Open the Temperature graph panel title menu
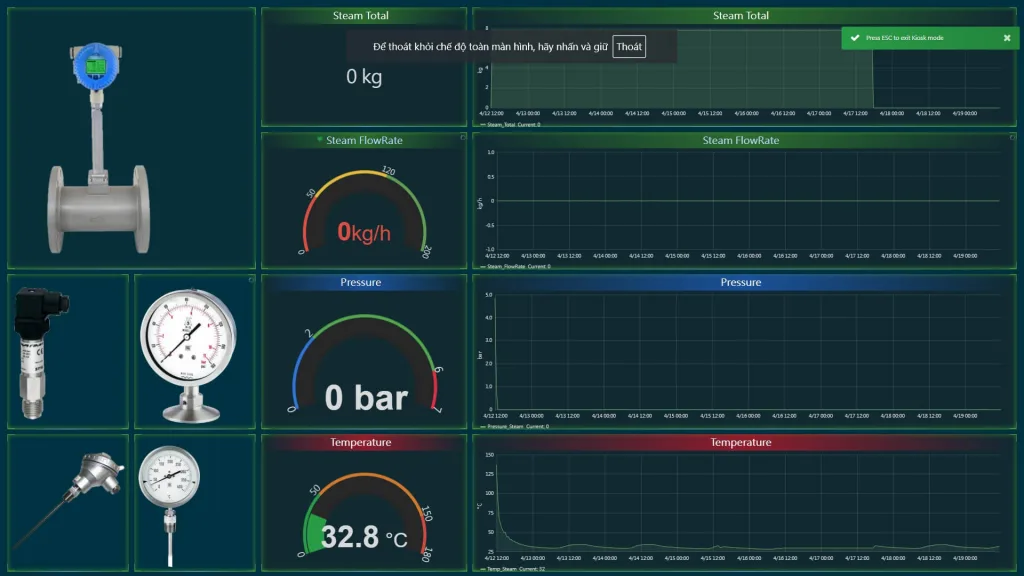Image resolution: width=1024 pixels, height=576 pixels. 741,442
